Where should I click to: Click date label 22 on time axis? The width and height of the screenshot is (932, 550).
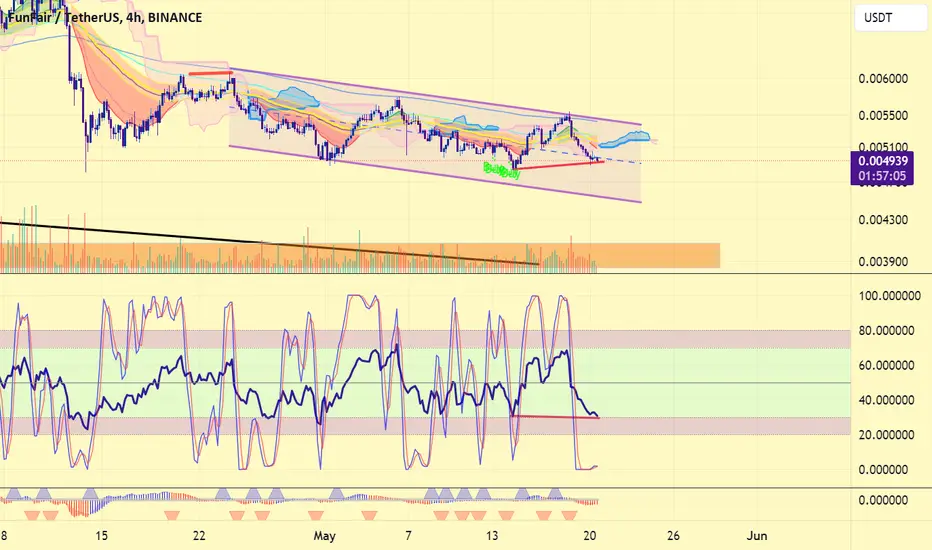(199, 536)
